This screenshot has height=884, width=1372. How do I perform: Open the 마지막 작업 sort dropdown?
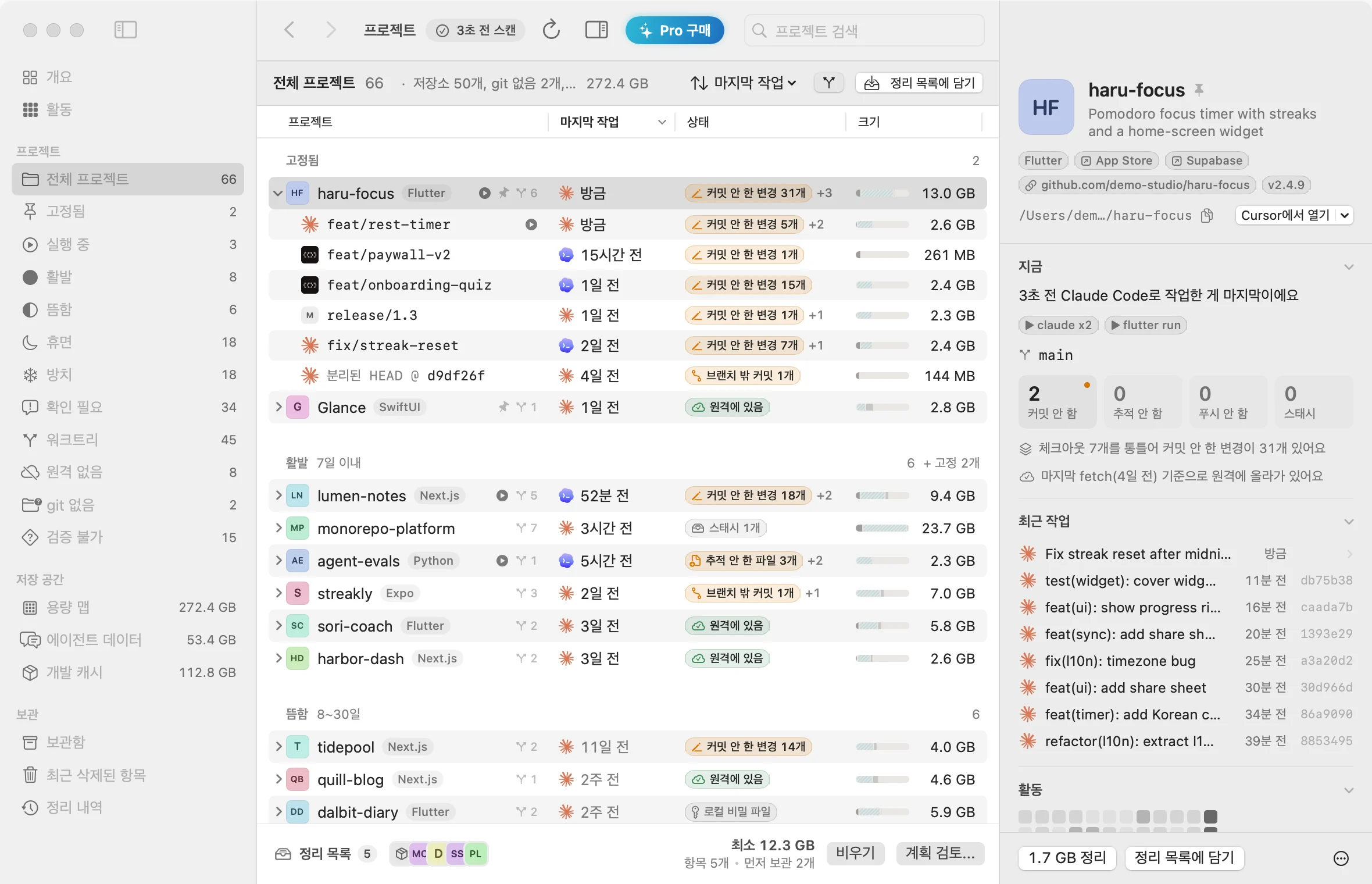point(743,83)
